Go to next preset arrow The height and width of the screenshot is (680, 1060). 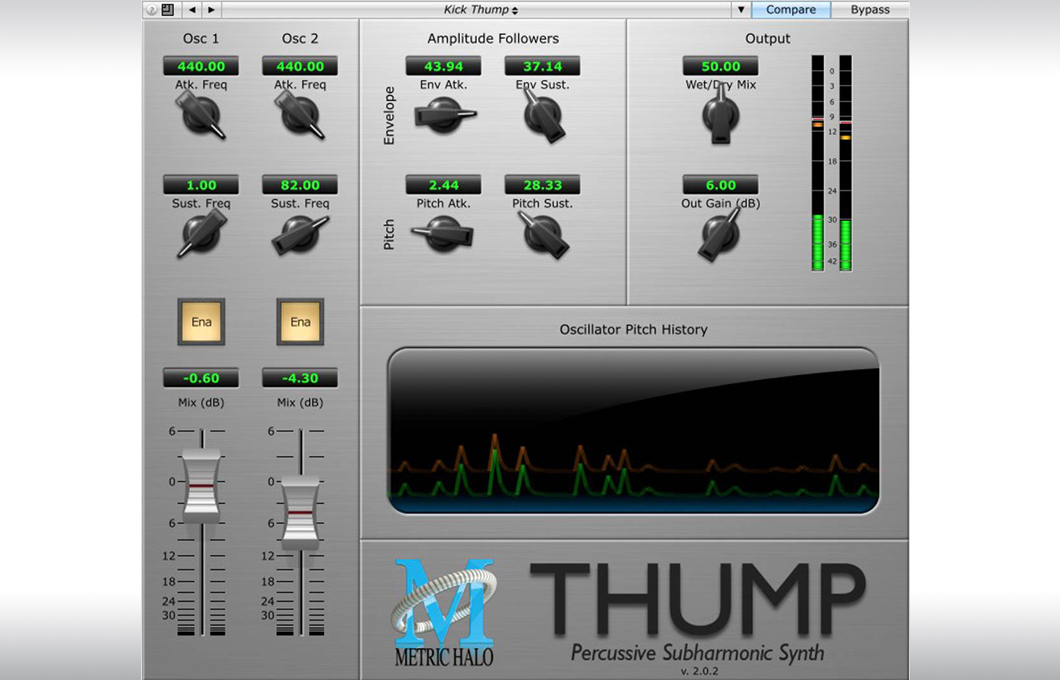[x=212, y=9]
